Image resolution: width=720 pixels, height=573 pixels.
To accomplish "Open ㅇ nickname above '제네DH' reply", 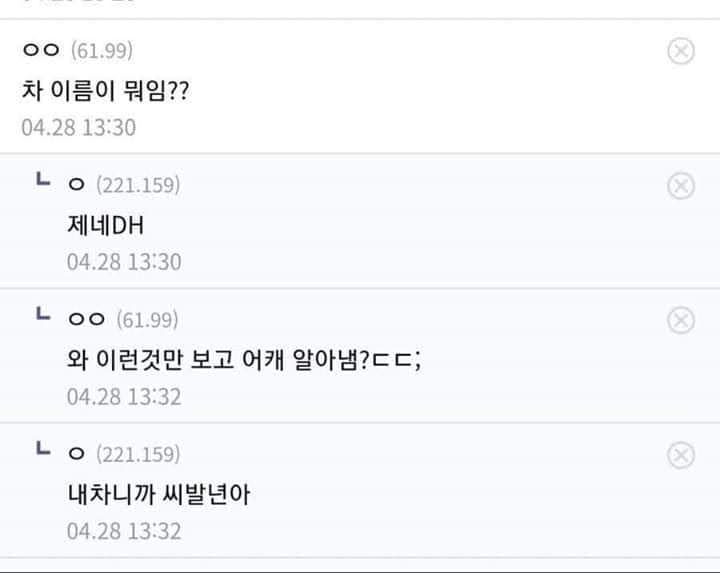I will [x=77, y=186].
